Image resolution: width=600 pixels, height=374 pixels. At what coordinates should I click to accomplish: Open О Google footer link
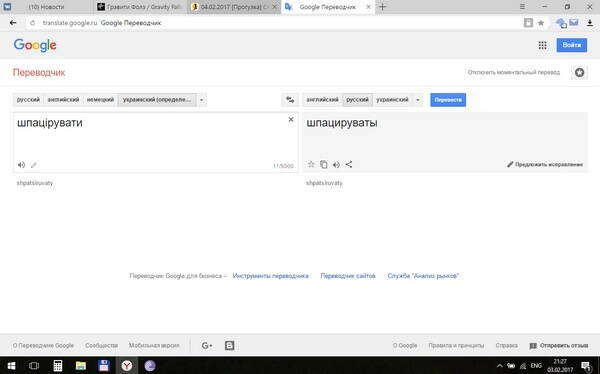405,345
